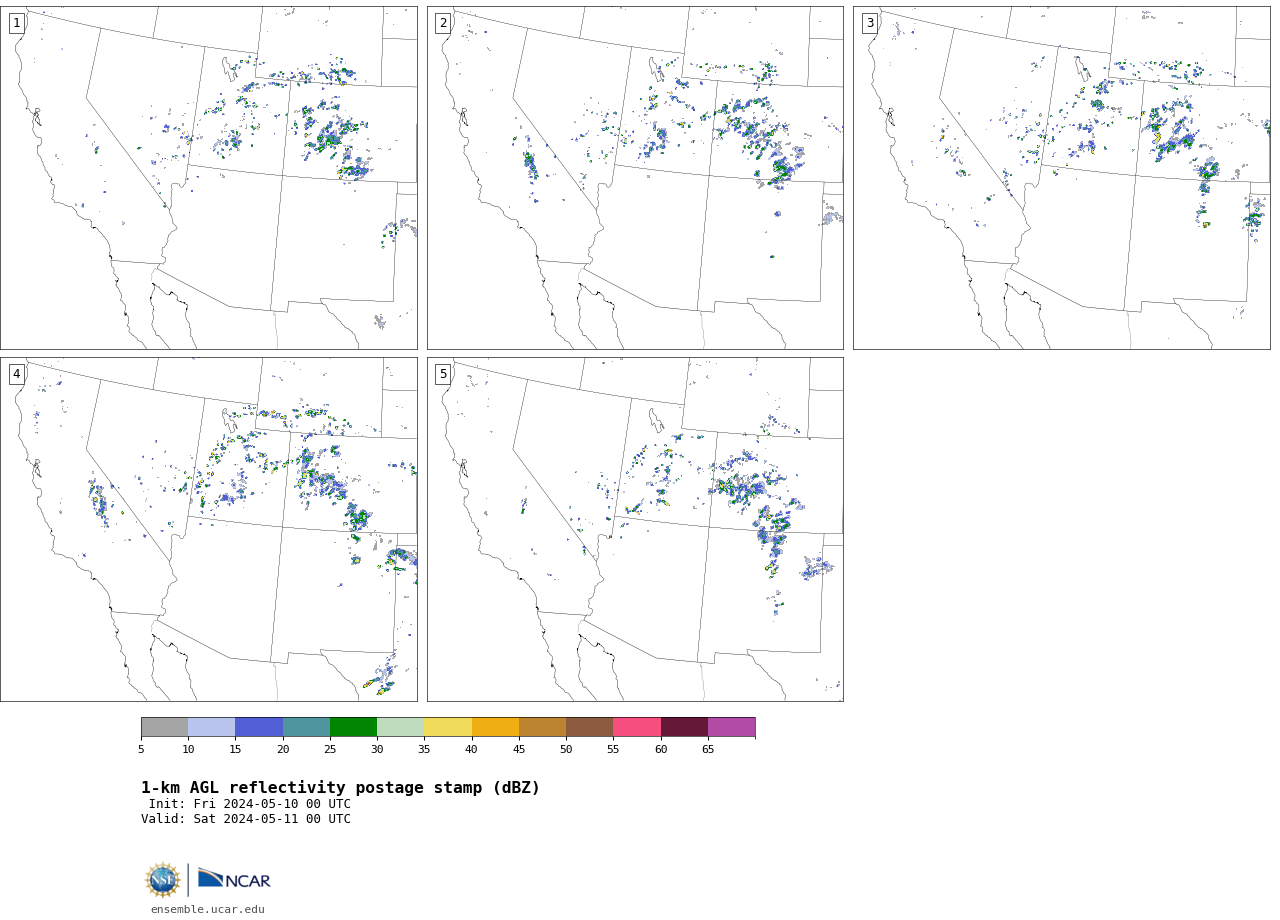The width and height of the screenshot is (1280, 920).
Task: Click the orange 40-45 dBZ swatch
Action: coord(495,727)
